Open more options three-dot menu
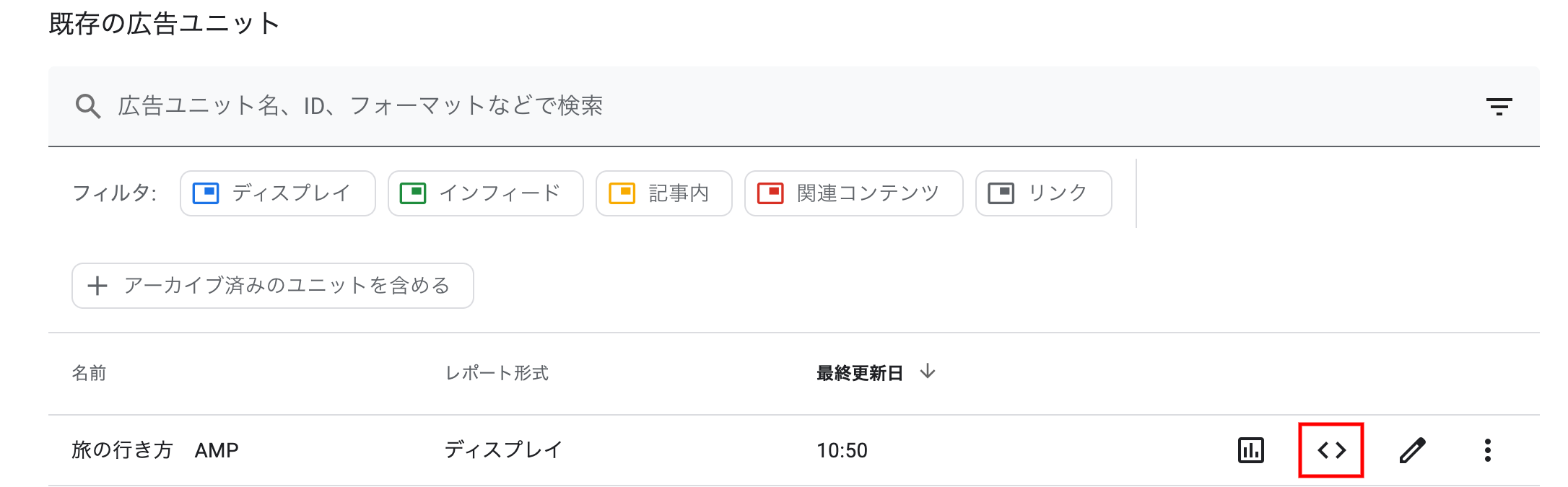Image resolution: width=1568 pixels, height=487 pixels. [1487, 450]
